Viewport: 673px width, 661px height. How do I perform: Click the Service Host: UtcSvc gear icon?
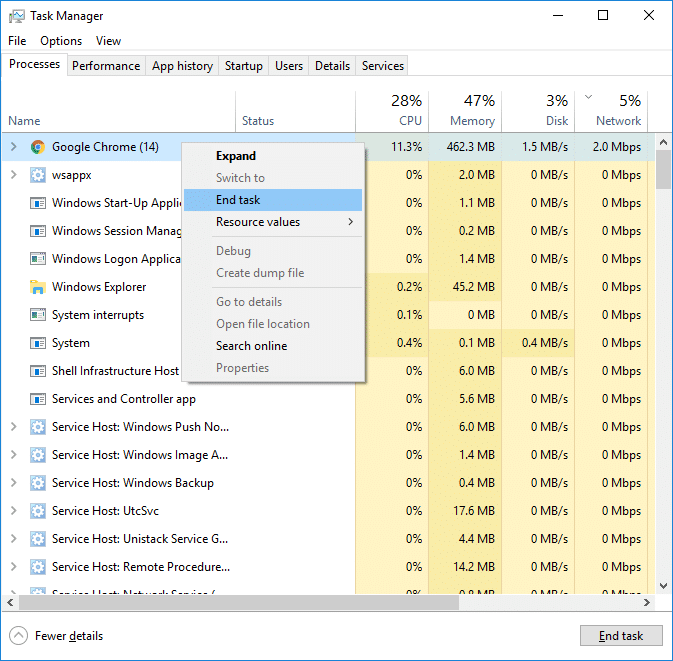[x=38, y=511]
